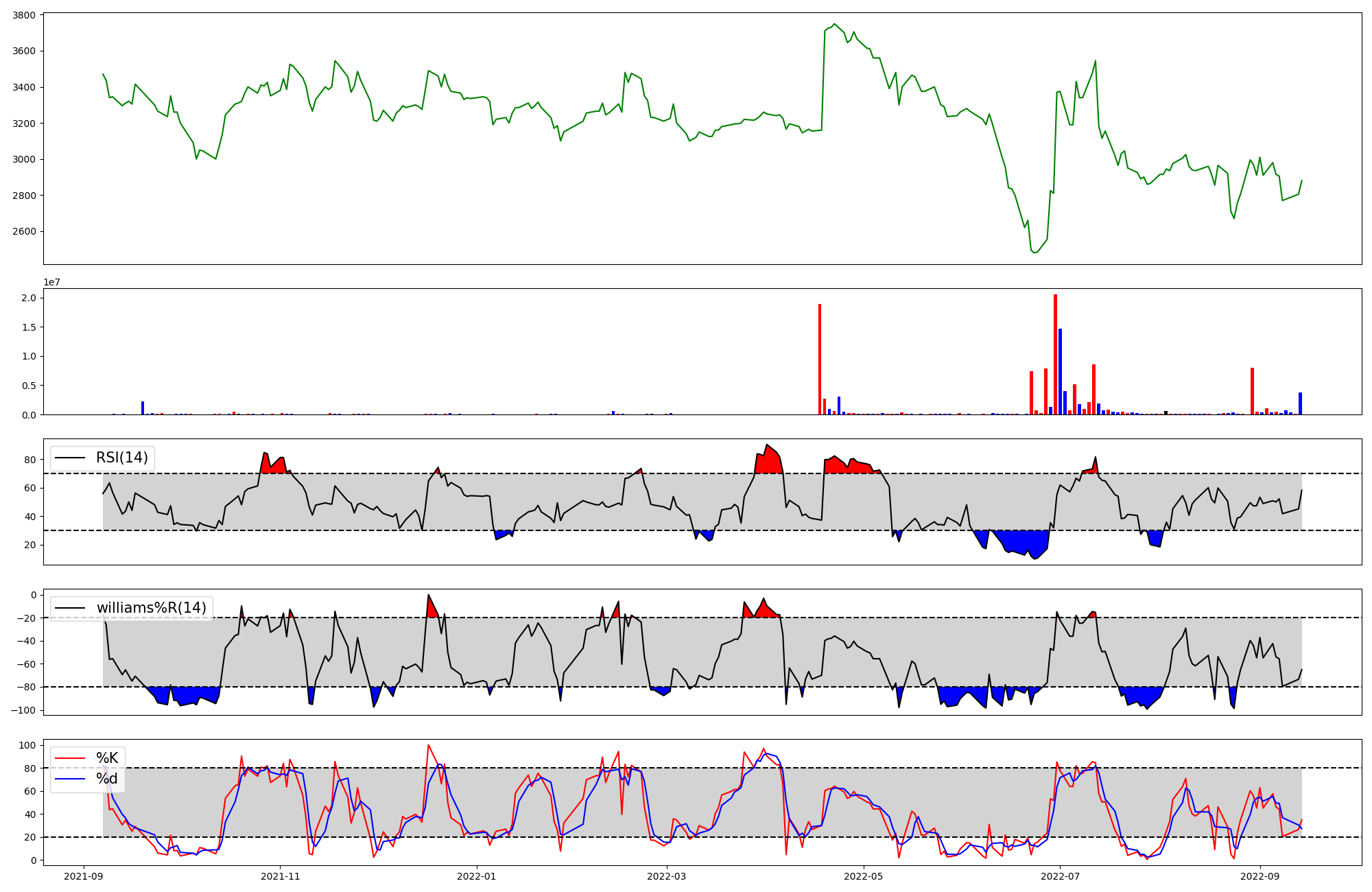Click the RSI(14) legend label

pos(121,458)
